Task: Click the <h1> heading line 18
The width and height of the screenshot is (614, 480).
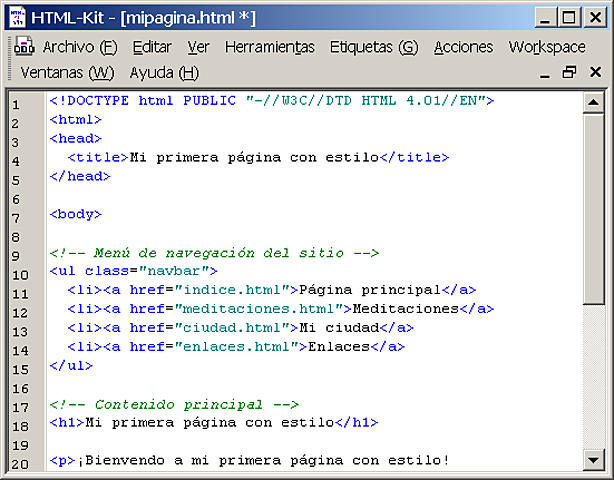Action: pos(214,423)
